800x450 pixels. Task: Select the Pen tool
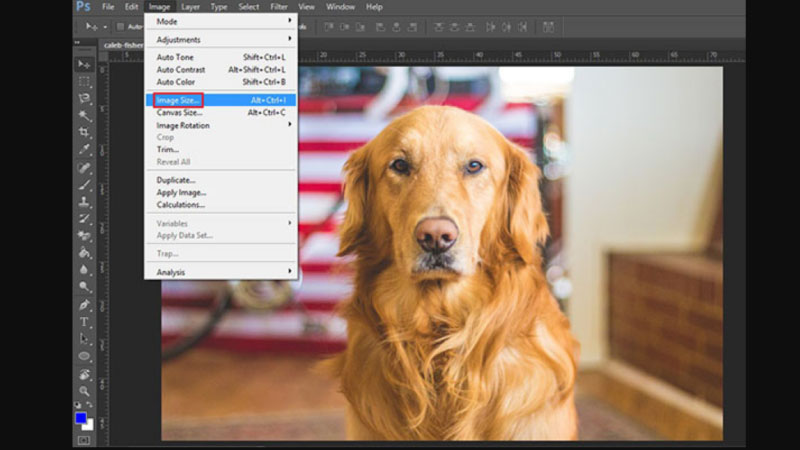point(84,305)
